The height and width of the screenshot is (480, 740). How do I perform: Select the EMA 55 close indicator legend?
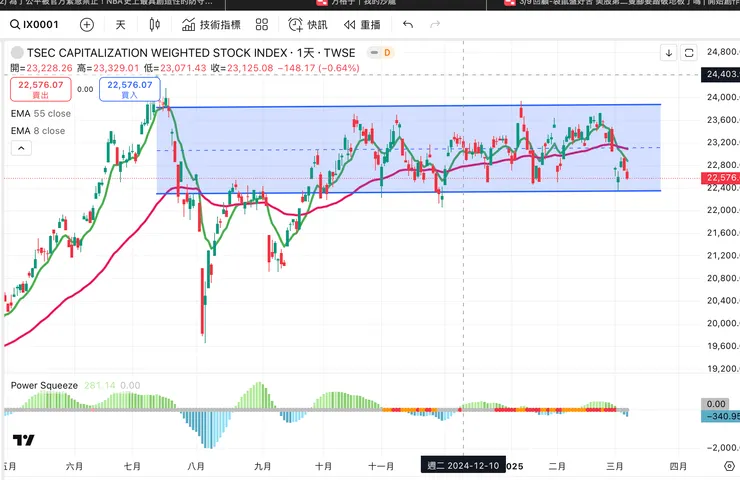point(41,114)
